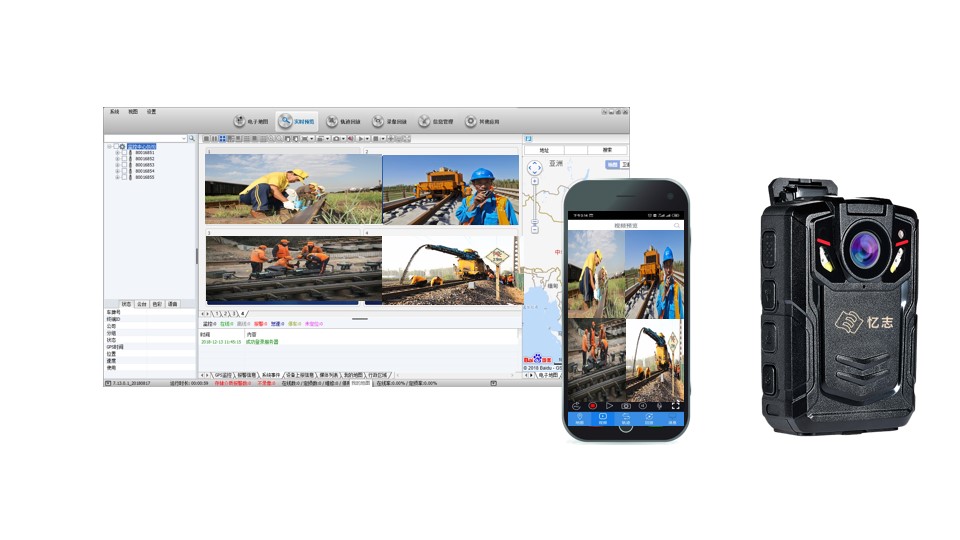Click the search magnifier beside the device filter box
960x540 pixels.
pos(192,138)
